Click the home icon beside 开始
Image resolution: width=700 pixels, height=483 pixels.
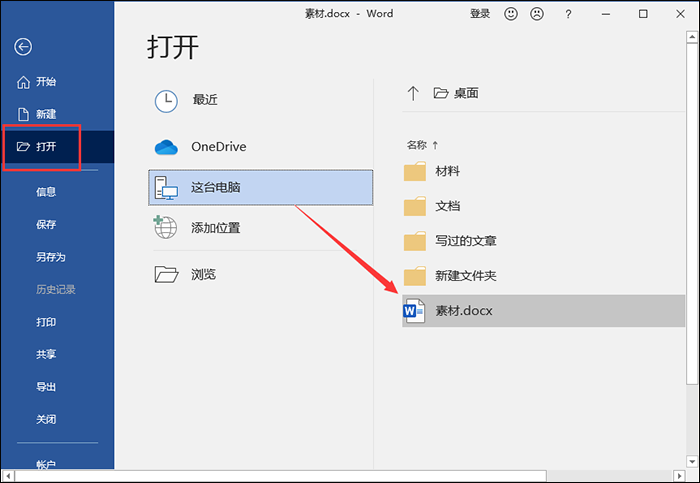pos(23,82)
